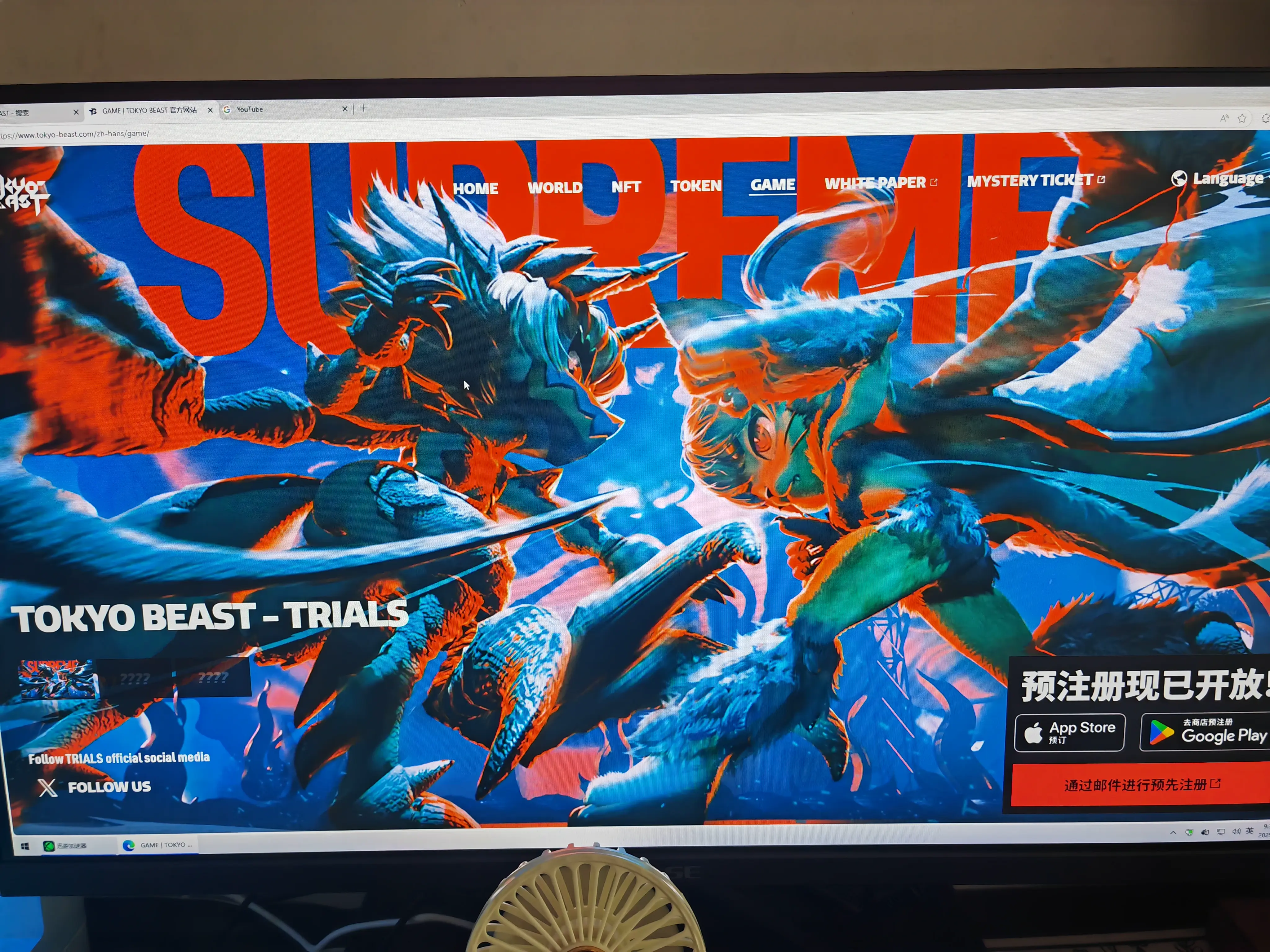This screenshot has height=952, width=1270.
Task: Close the YouTube tab
Action: point(344,108)
